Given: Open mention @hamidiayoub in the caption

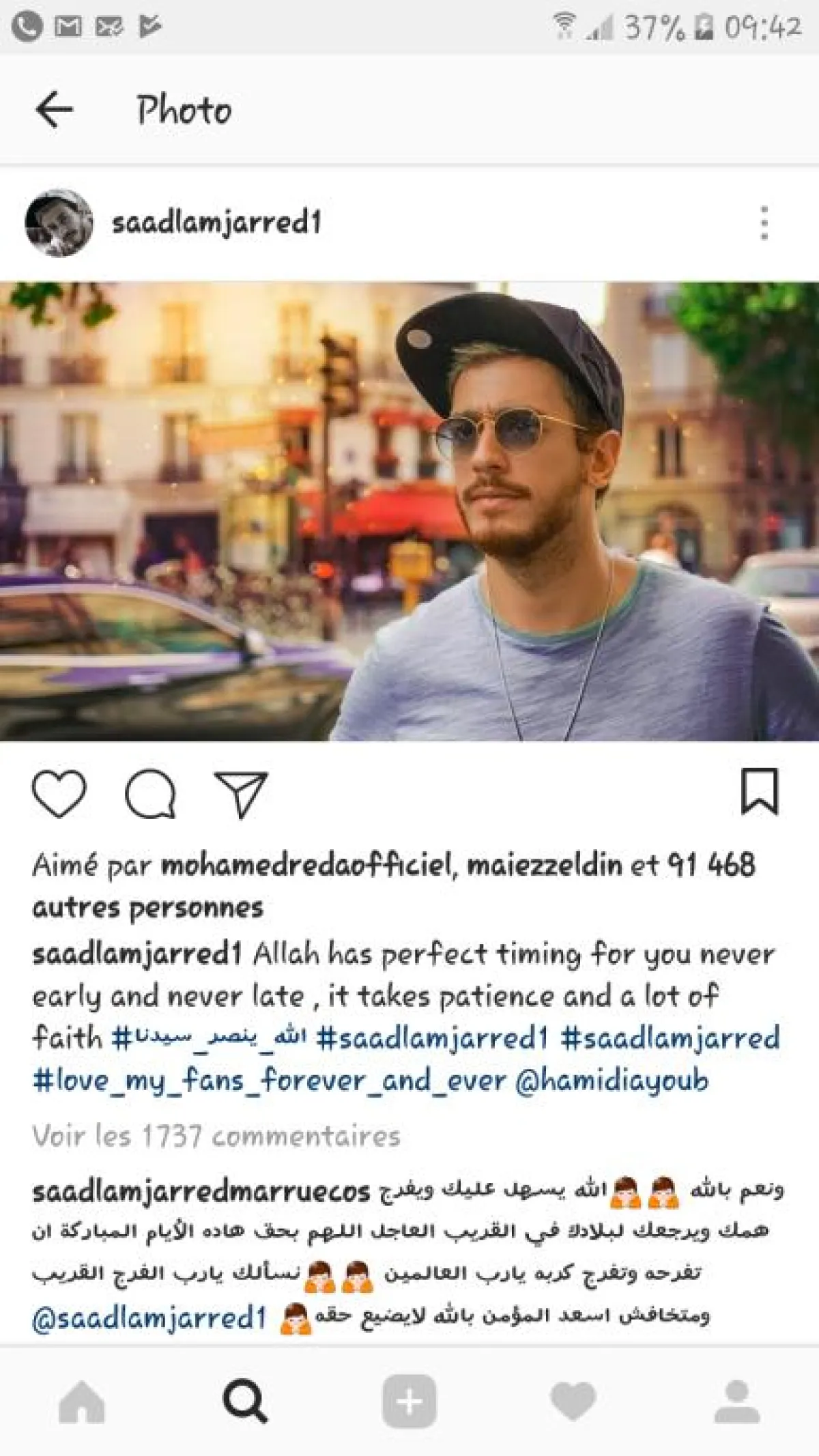Looking at the screenshot, I should tap(612, 1081).
